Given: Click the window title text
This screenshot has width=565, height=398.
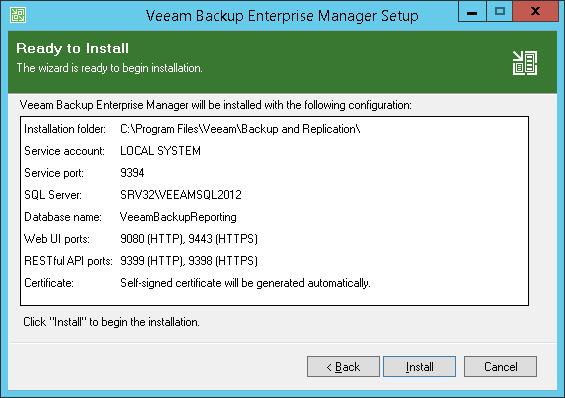Looking at the screenshot, I should [x=282, y=16].
